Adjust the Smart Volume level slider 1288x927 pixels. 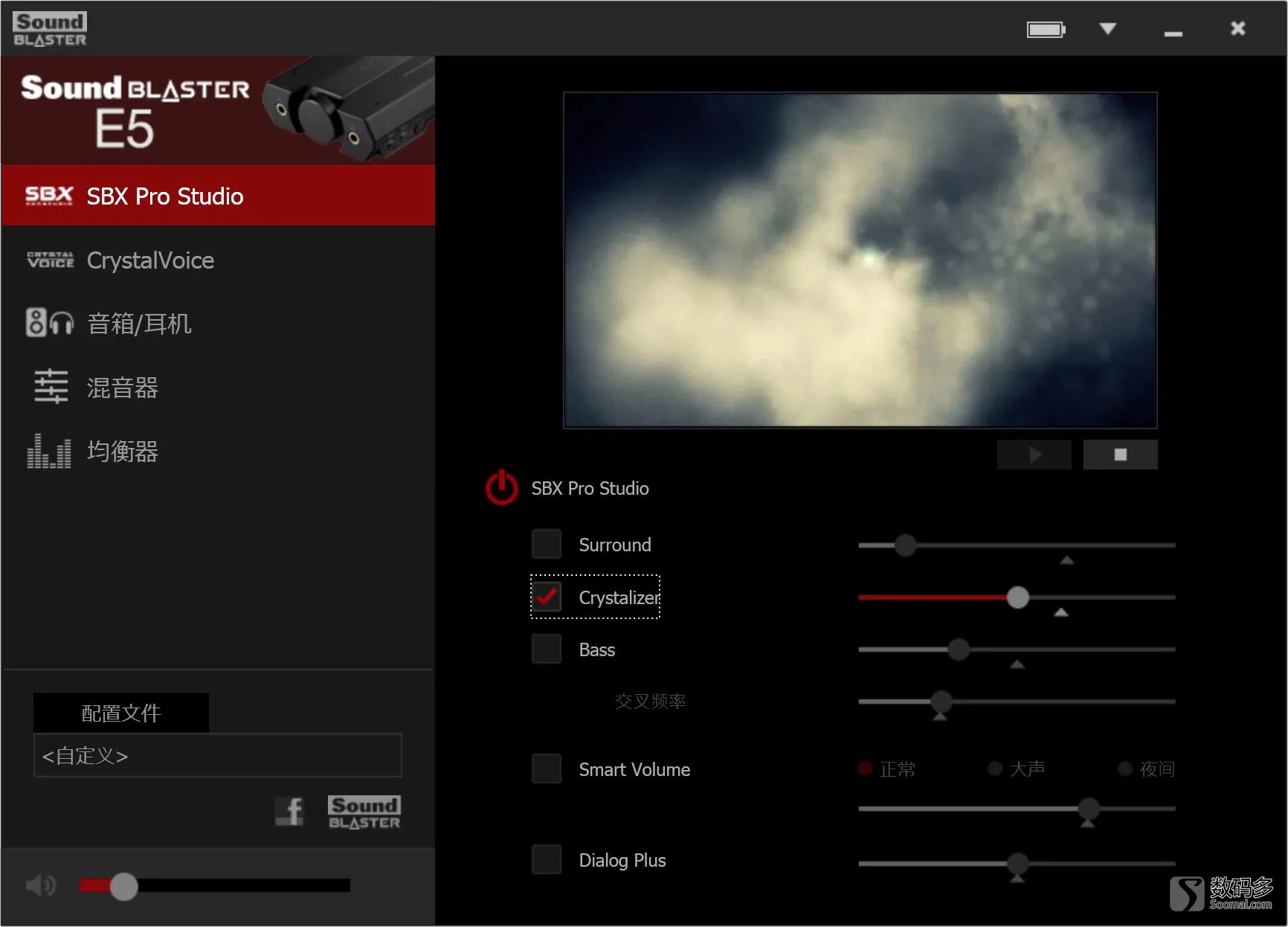[1017, 809]
